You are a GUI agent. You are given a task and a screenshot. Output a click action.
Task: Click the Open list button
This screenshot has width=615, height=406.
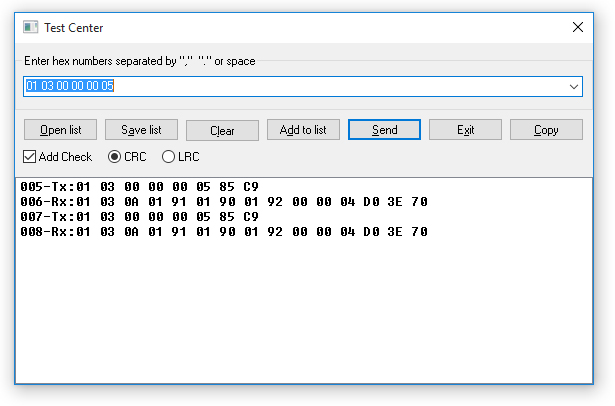click(60, 130)
